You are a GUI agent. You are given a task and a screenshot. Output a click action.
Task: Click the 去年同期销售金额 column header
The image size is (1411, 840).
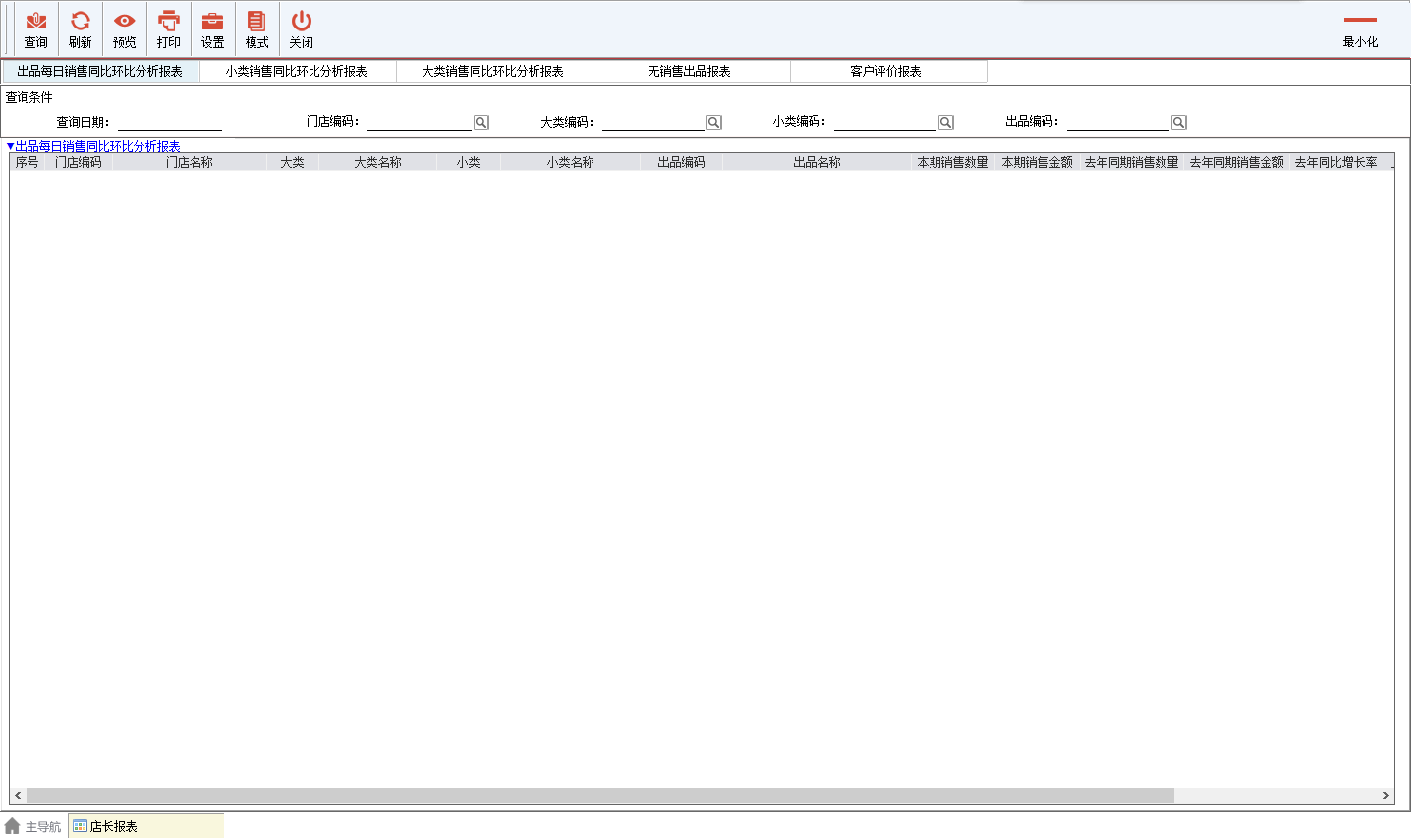pyautogui.click(x=1237, y=162)
